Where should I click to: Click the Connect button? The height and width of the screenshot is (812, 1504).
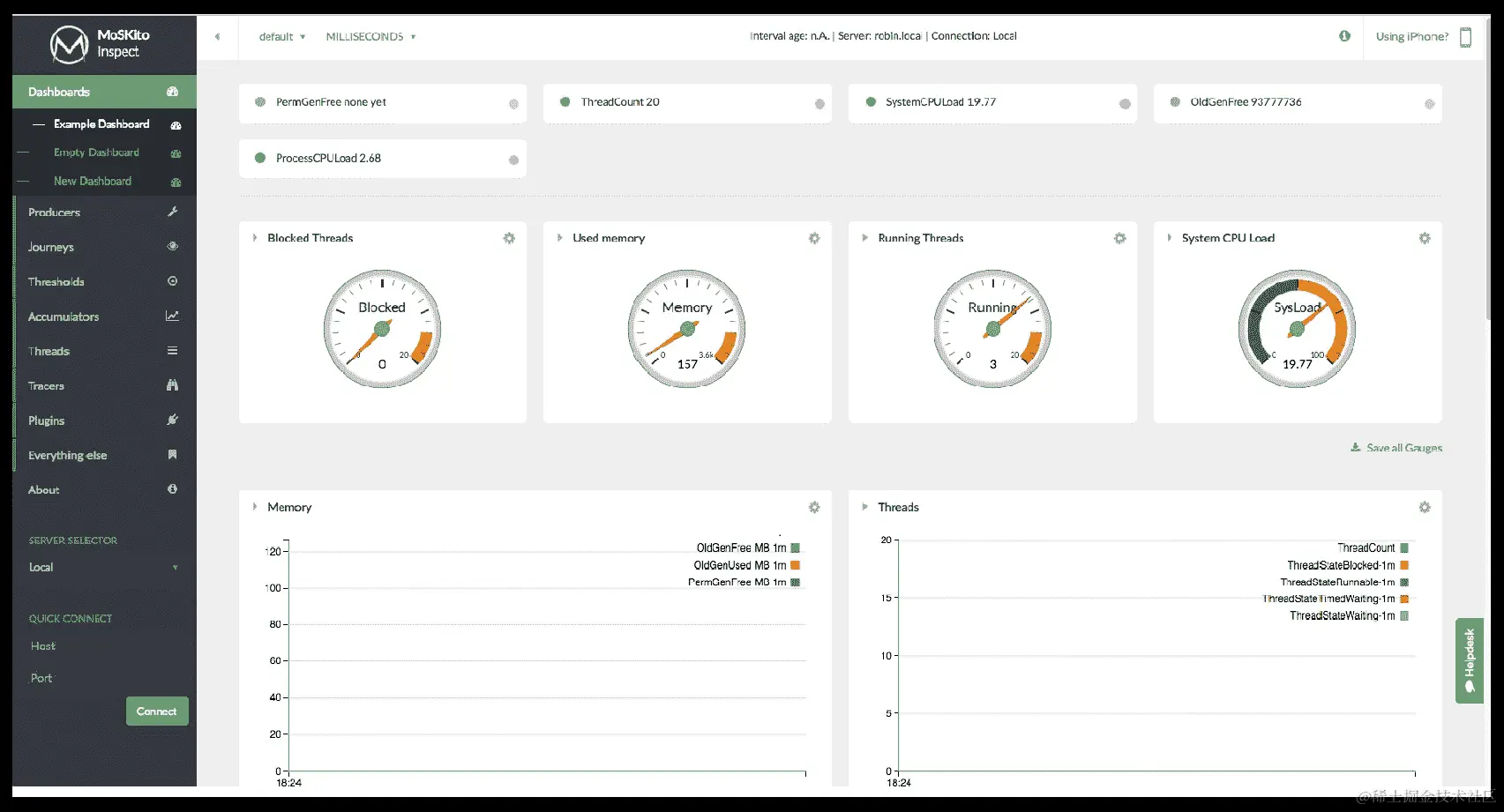[157, 711]
